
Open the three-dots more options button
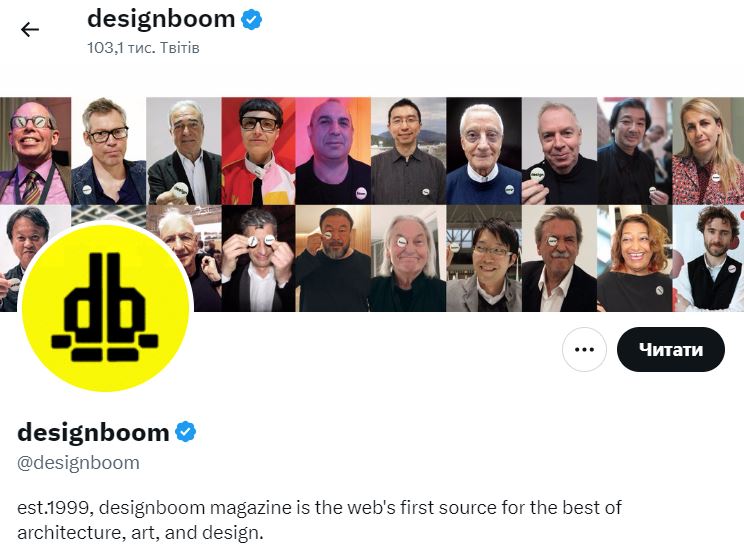(584, 349)
